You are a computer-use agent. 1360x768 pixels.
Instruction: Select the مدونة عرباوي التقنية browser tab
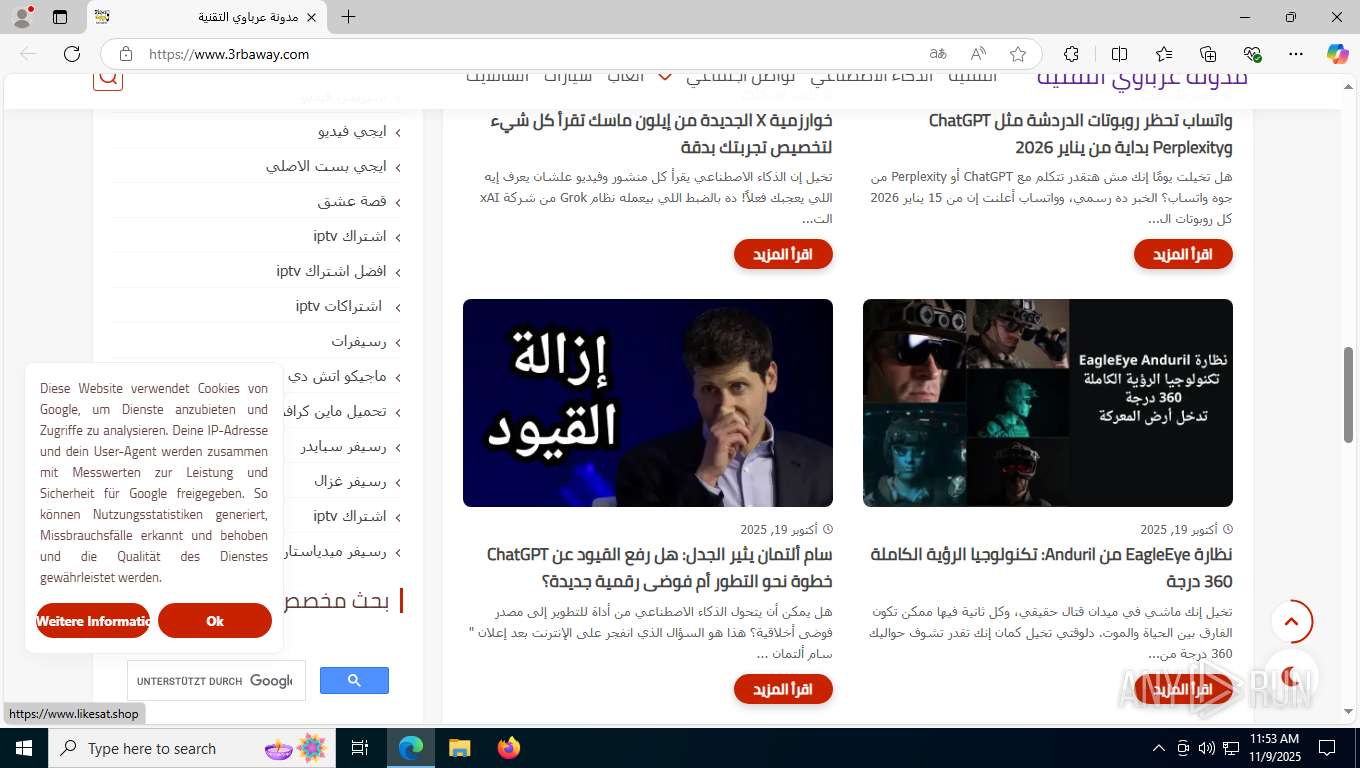[x=205, y=17]
